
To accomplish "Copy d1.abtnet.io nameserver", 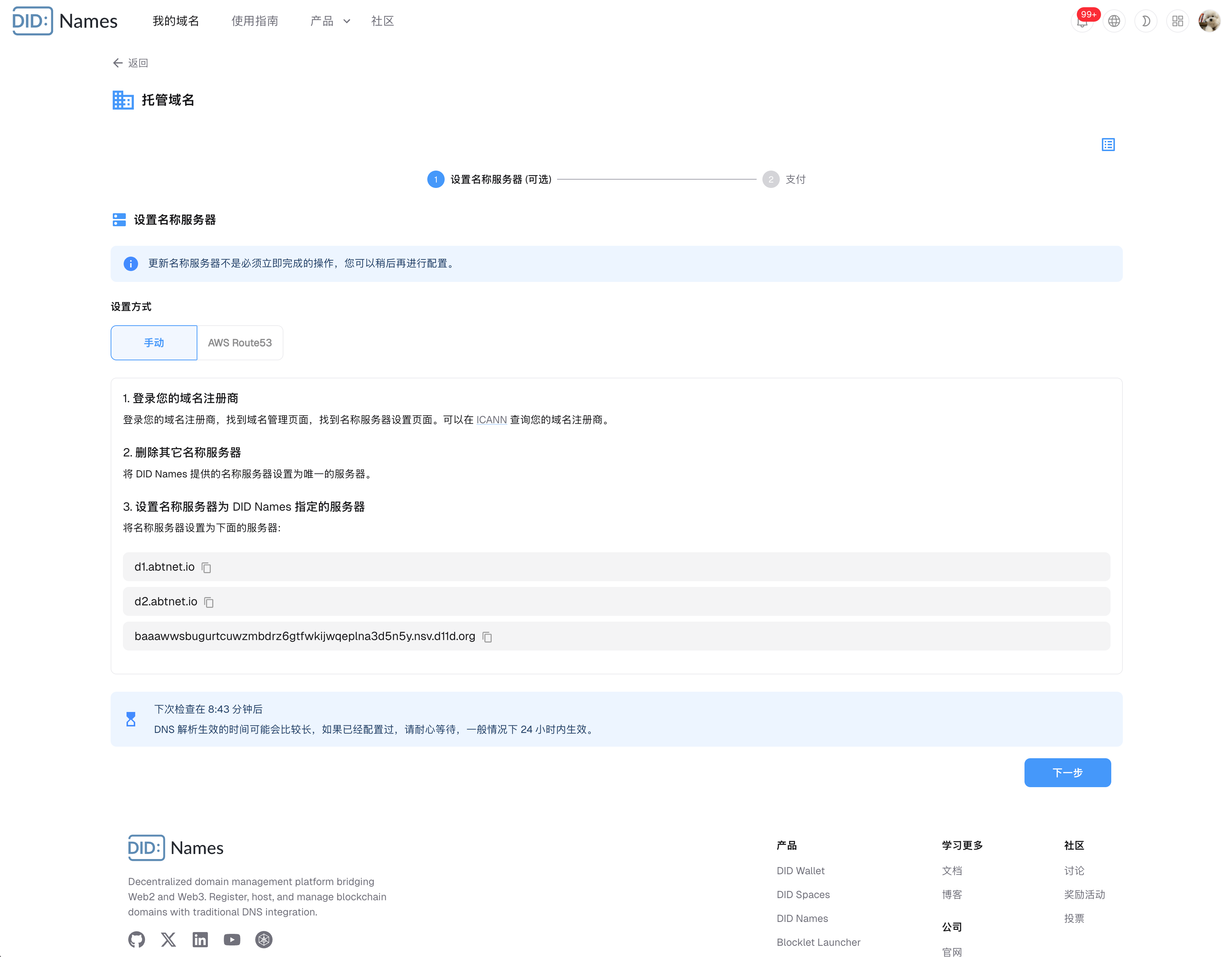I will [206, 567].
